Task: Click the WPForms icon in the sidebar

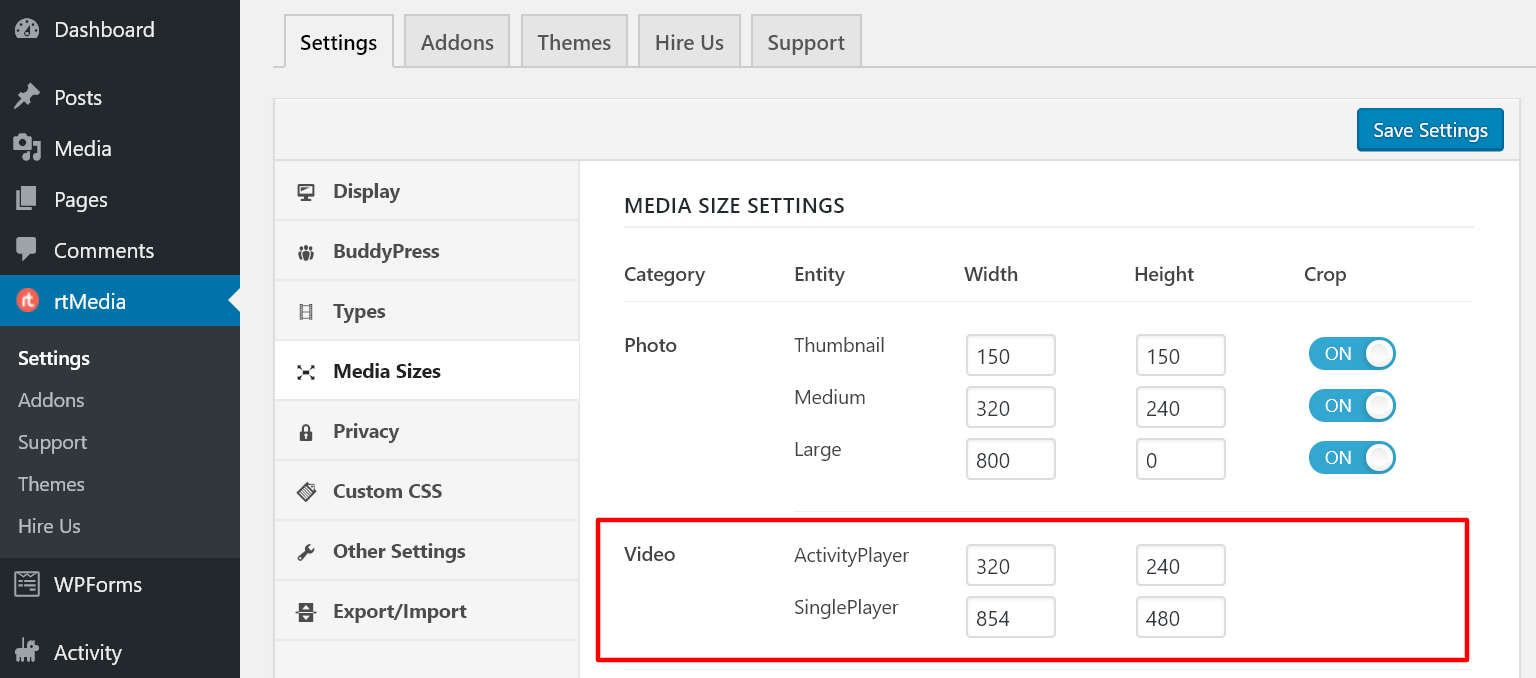Action: click(x=27, y=584)
